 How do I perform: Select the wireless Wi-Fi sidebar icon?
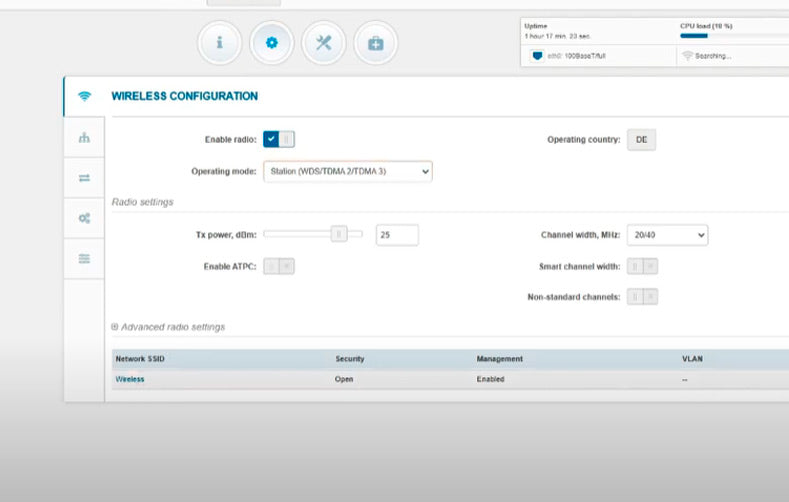point(84,96)
